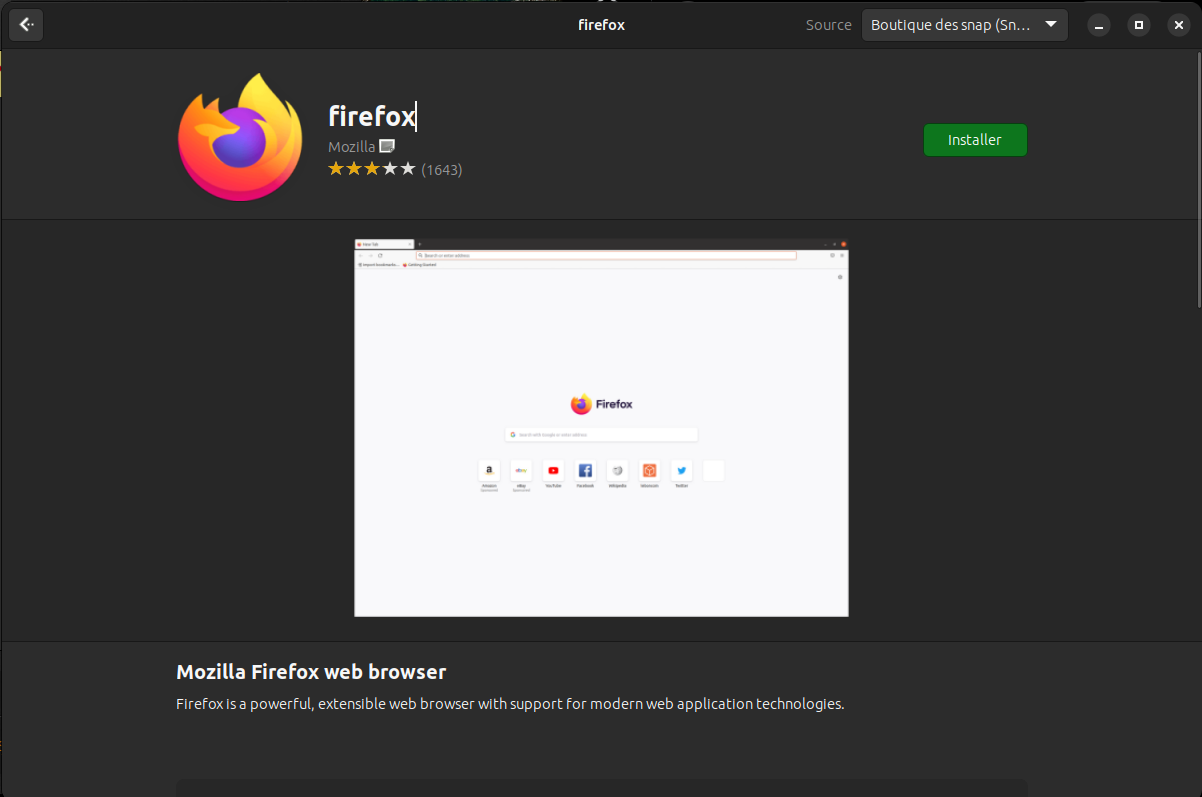The image size is (1202, 797).
Task: Click the Mozilla publisher name
Action: pyautogui.click(x=352, y=147)
